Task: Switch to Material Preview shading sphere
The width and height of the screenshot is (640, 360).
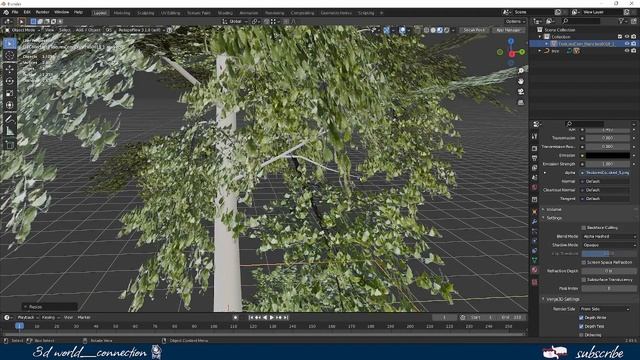Action: click(440, 30)
